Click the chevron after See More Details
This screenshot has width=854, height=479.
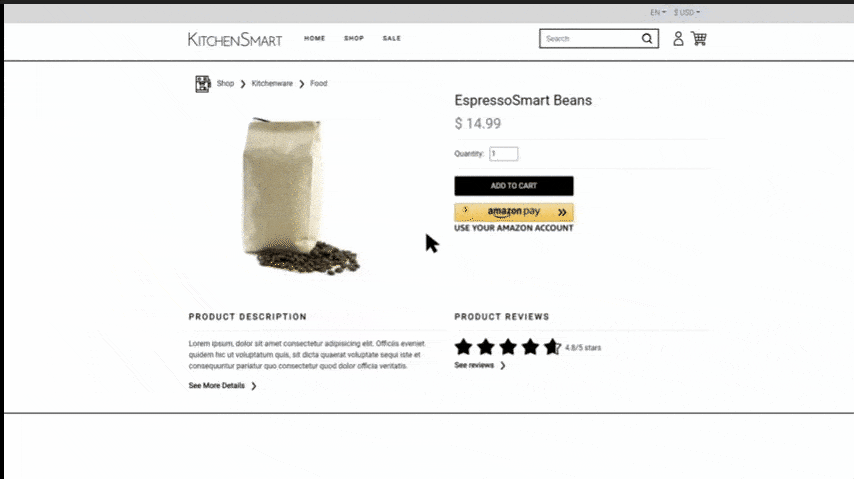tap(254, 386)
